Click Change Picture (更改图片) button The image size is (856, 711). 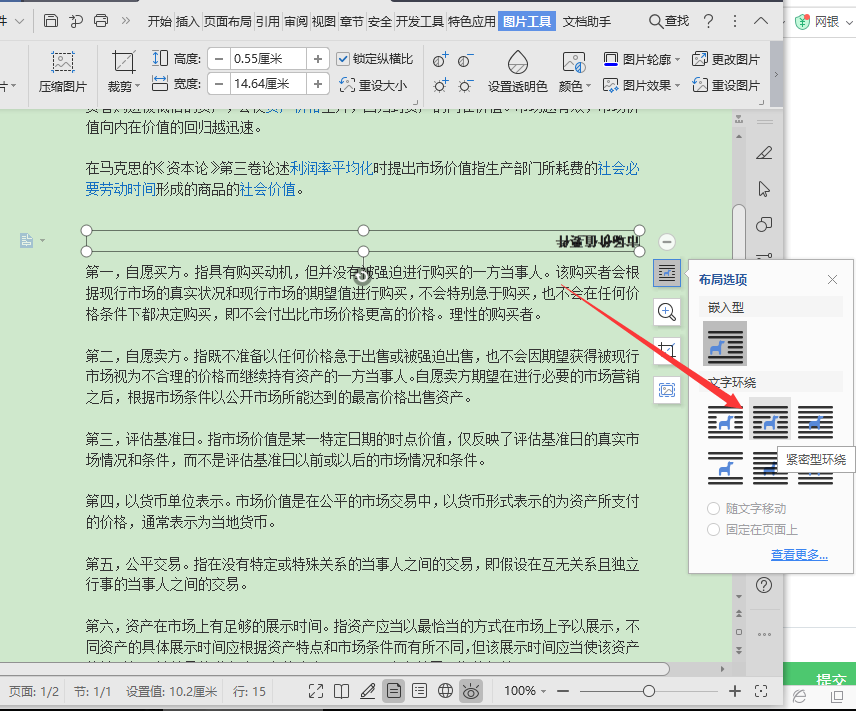pos(726,59)
